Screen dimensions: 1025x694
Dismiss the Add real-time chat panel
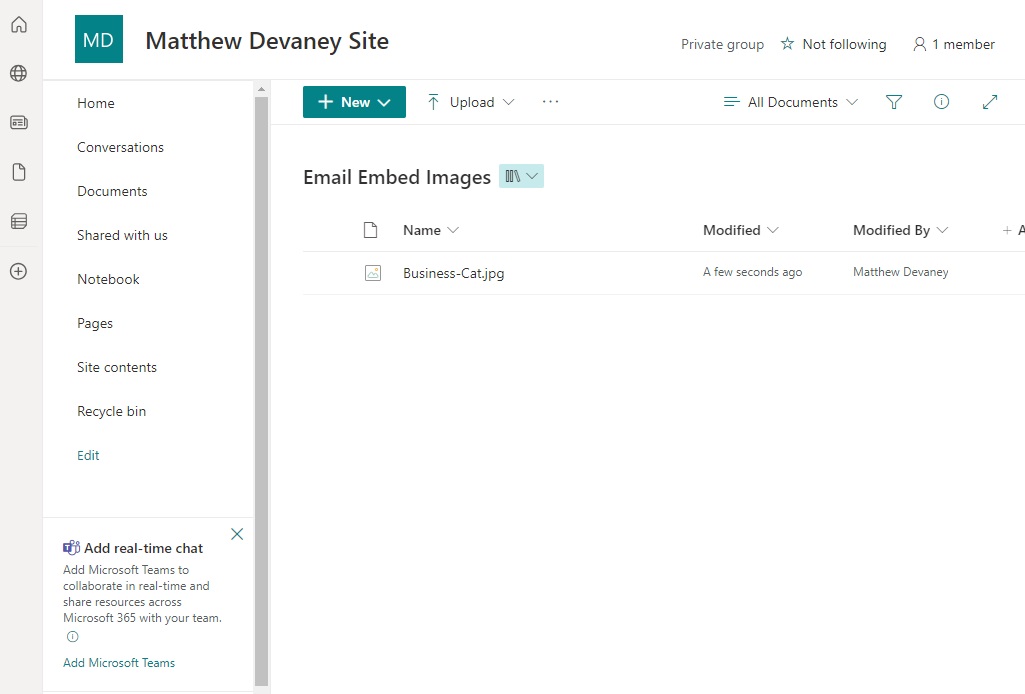click(x=237, y=534)
